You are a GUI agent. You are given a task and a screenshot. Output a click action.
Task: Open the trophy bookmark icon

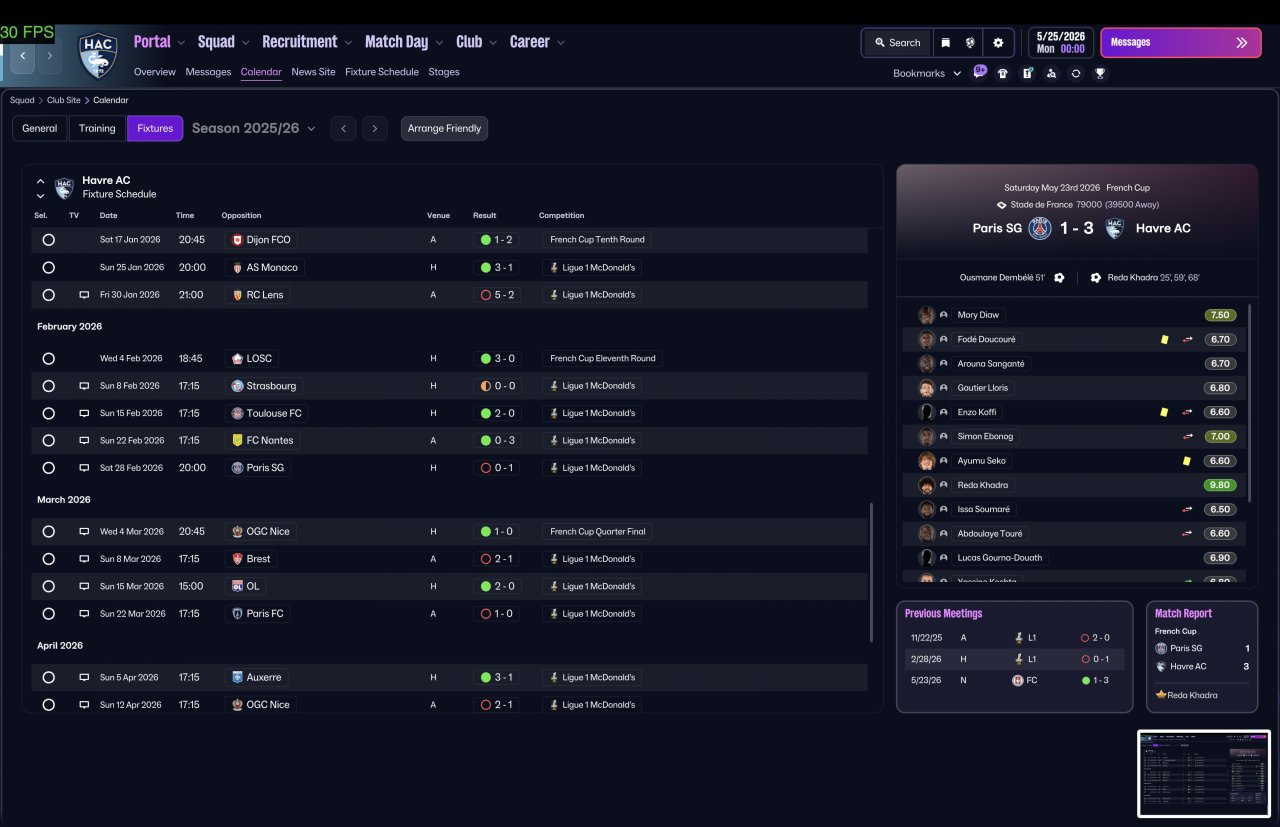click(1100, 73)
